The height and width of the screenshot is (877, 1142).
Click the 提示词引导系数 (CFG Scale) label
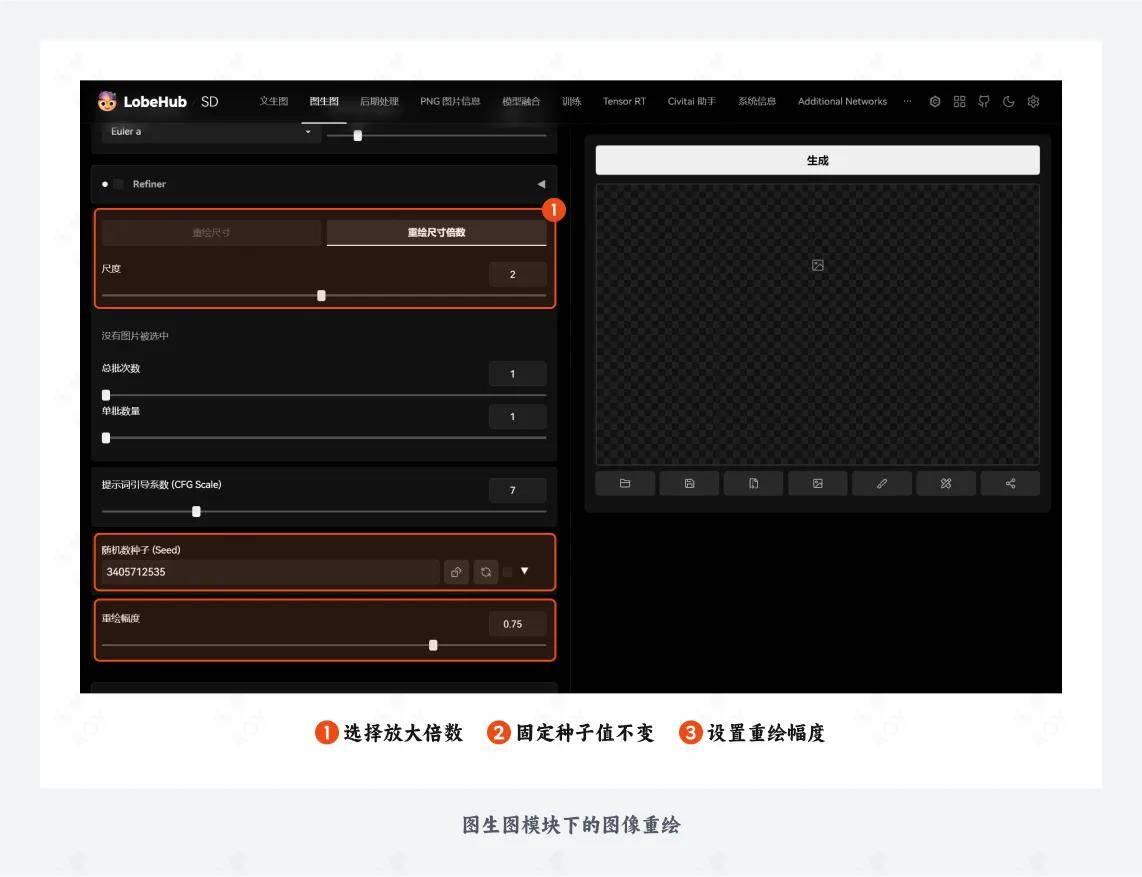click(x=162, y=484)
